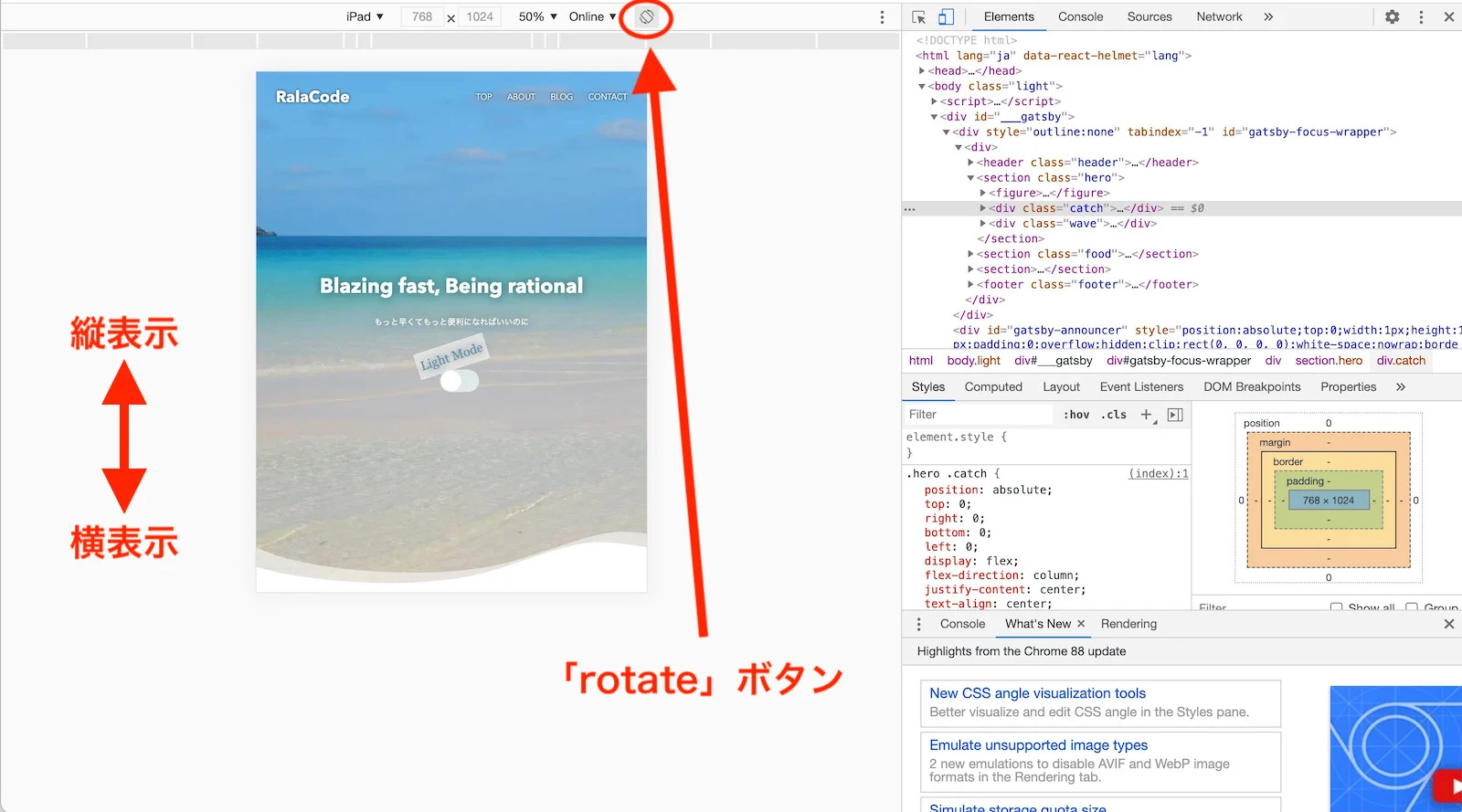Click the RalaCode site logo

point(313,97)
